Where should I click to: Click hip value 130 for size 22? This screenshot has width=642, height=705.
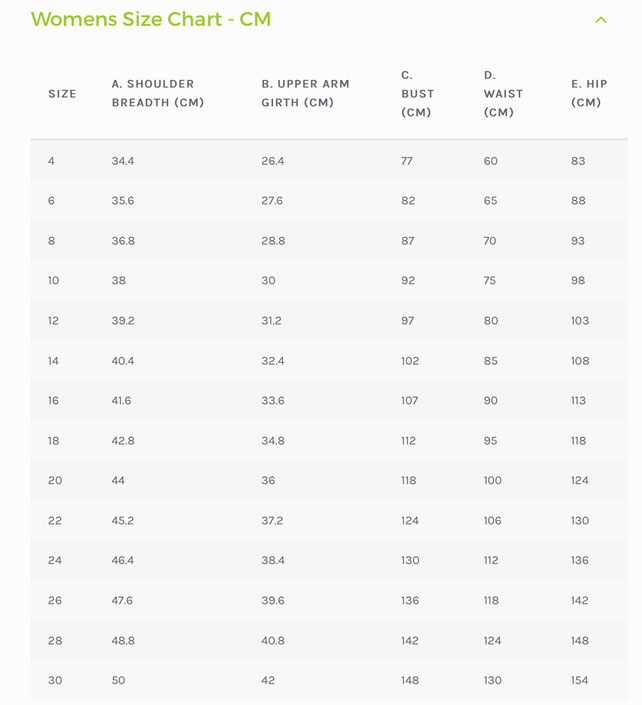[x=580, y=521]
